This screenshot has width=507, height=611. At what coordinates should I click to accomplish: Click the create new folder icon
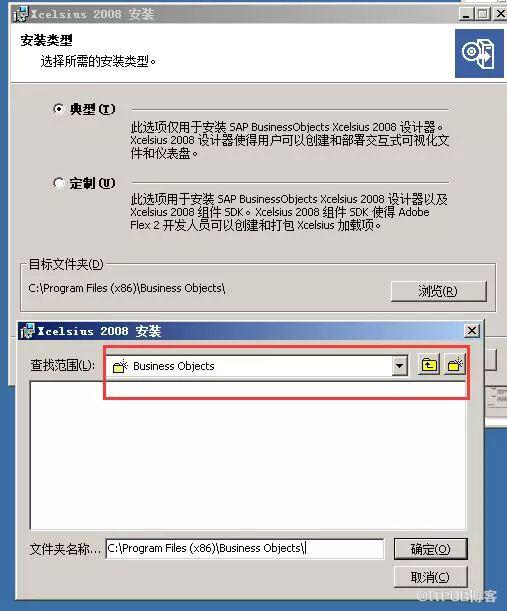[x=455, y=365]
